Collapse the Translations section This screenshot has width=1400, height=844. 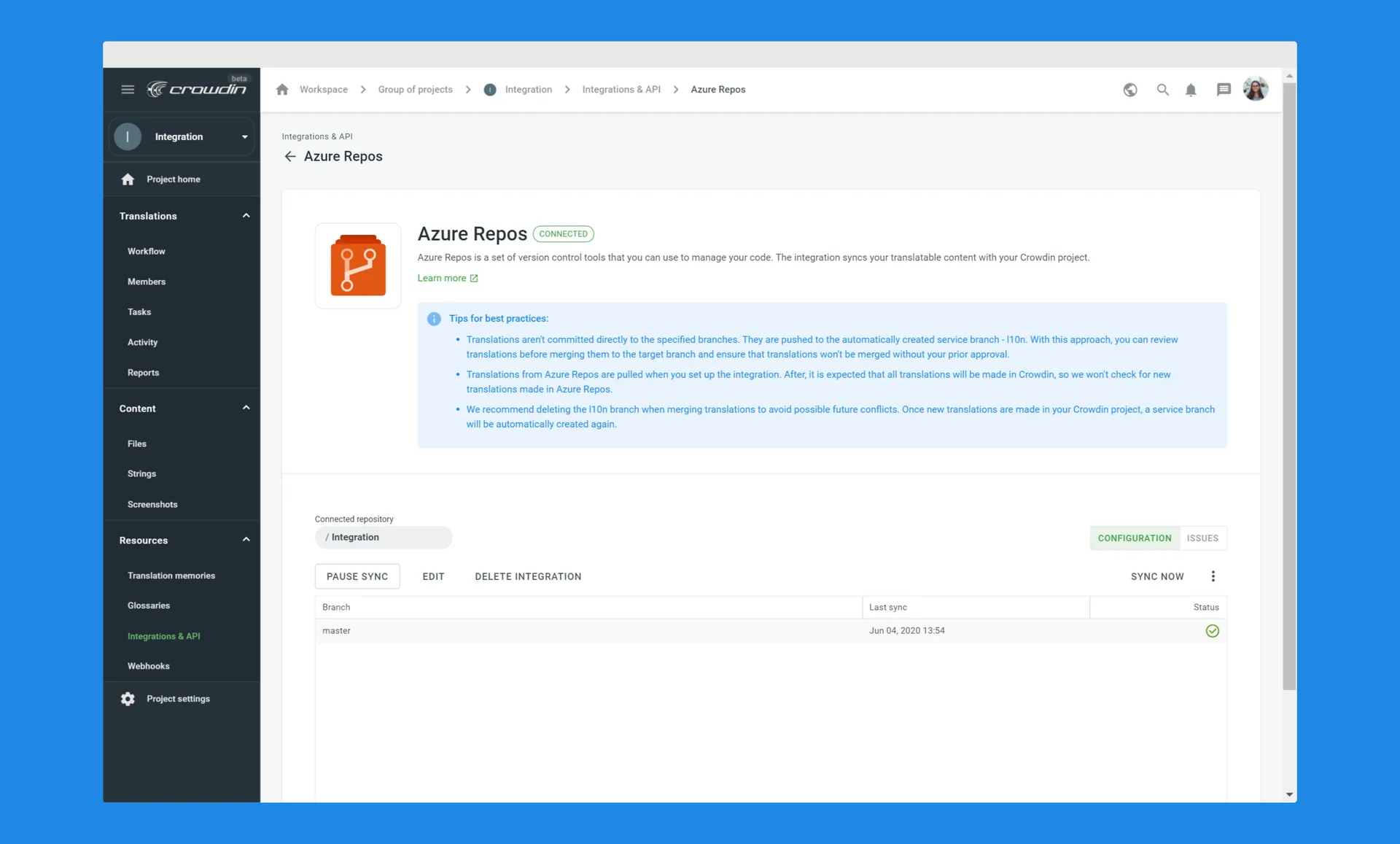pyautogui.click(x=246, y=216)
